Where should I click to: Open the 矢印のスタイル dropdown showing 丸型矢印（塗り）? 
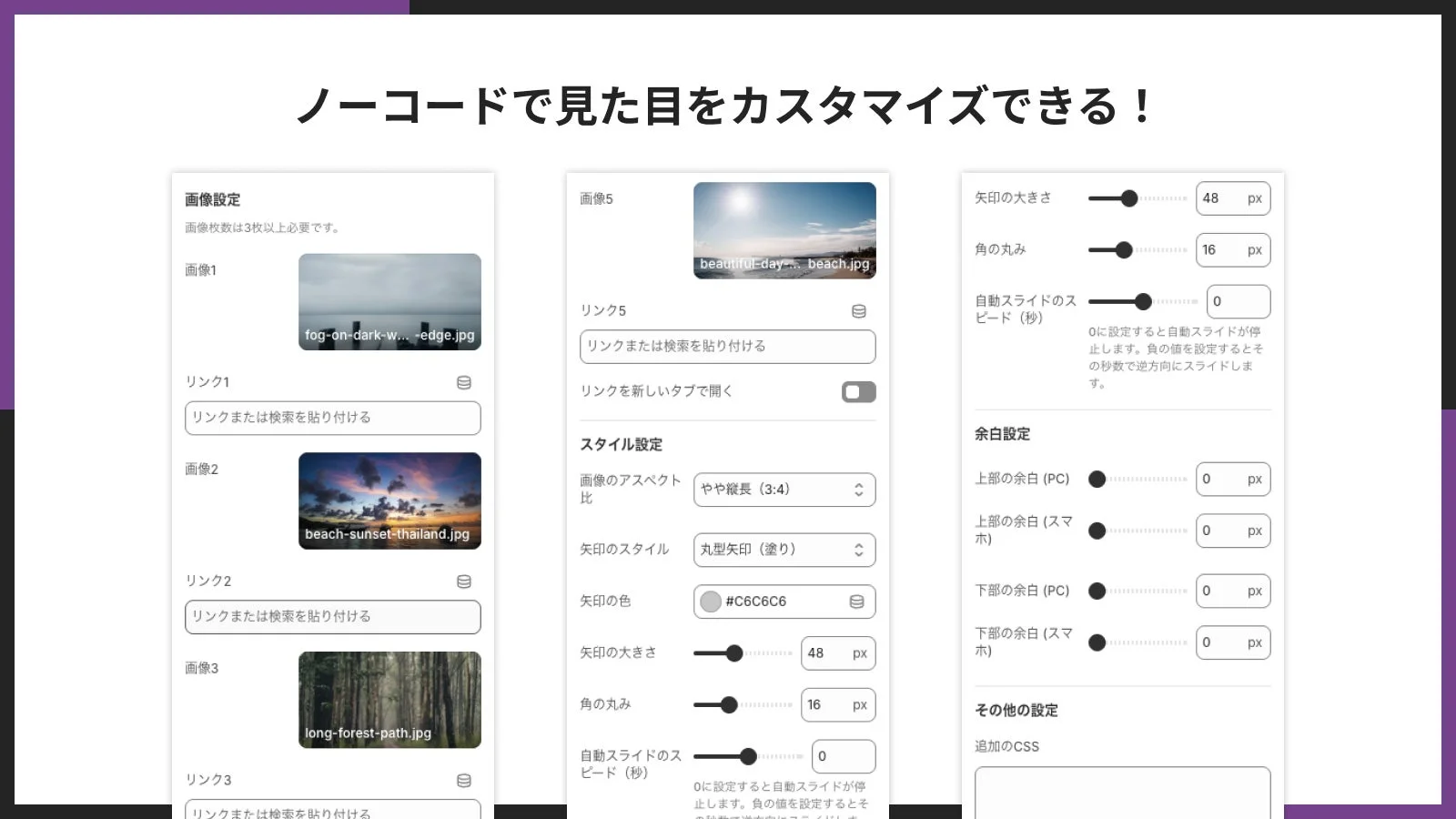click(784, 550)
